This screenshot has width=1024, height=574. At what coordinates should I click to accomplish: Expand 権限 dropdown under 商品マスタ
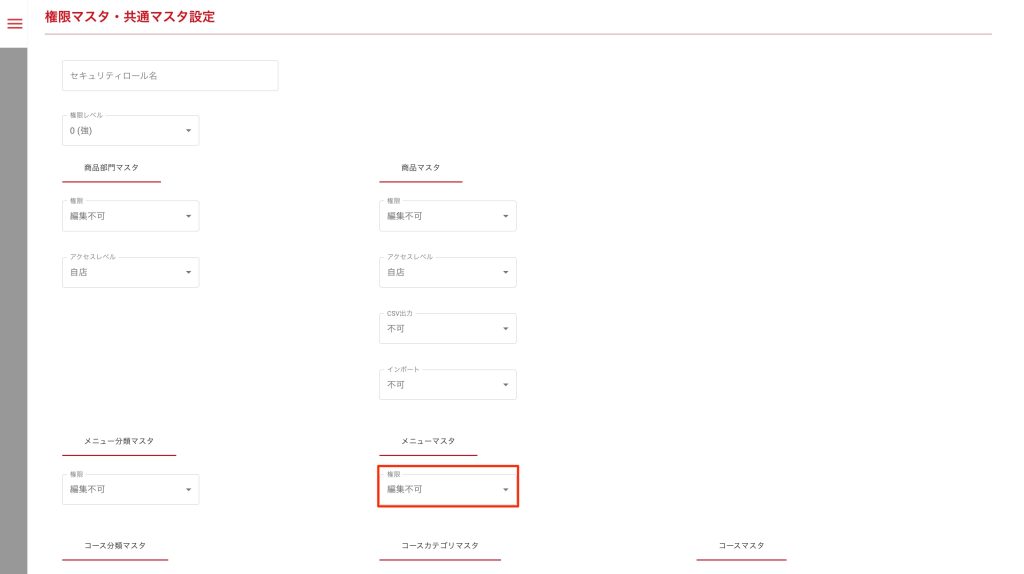(447, 216)
